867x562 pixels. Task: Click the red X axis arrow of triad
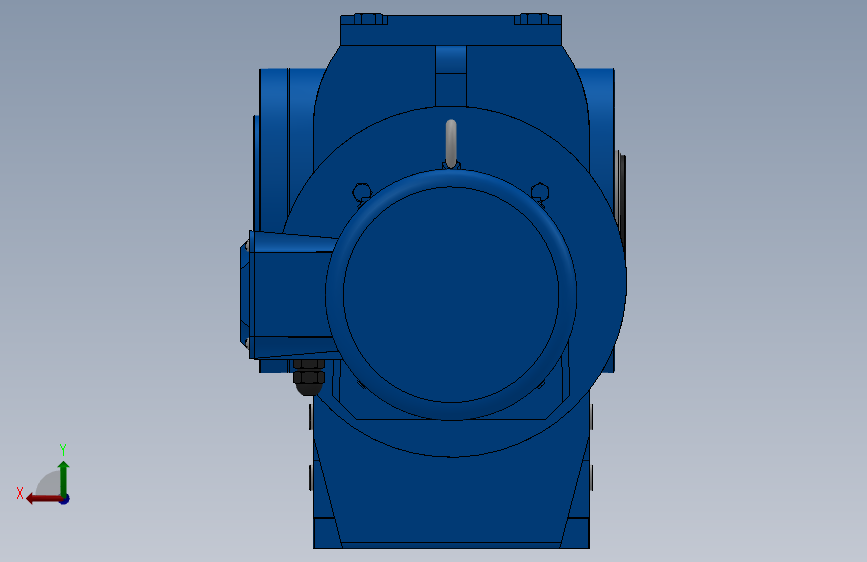[43, 499]
